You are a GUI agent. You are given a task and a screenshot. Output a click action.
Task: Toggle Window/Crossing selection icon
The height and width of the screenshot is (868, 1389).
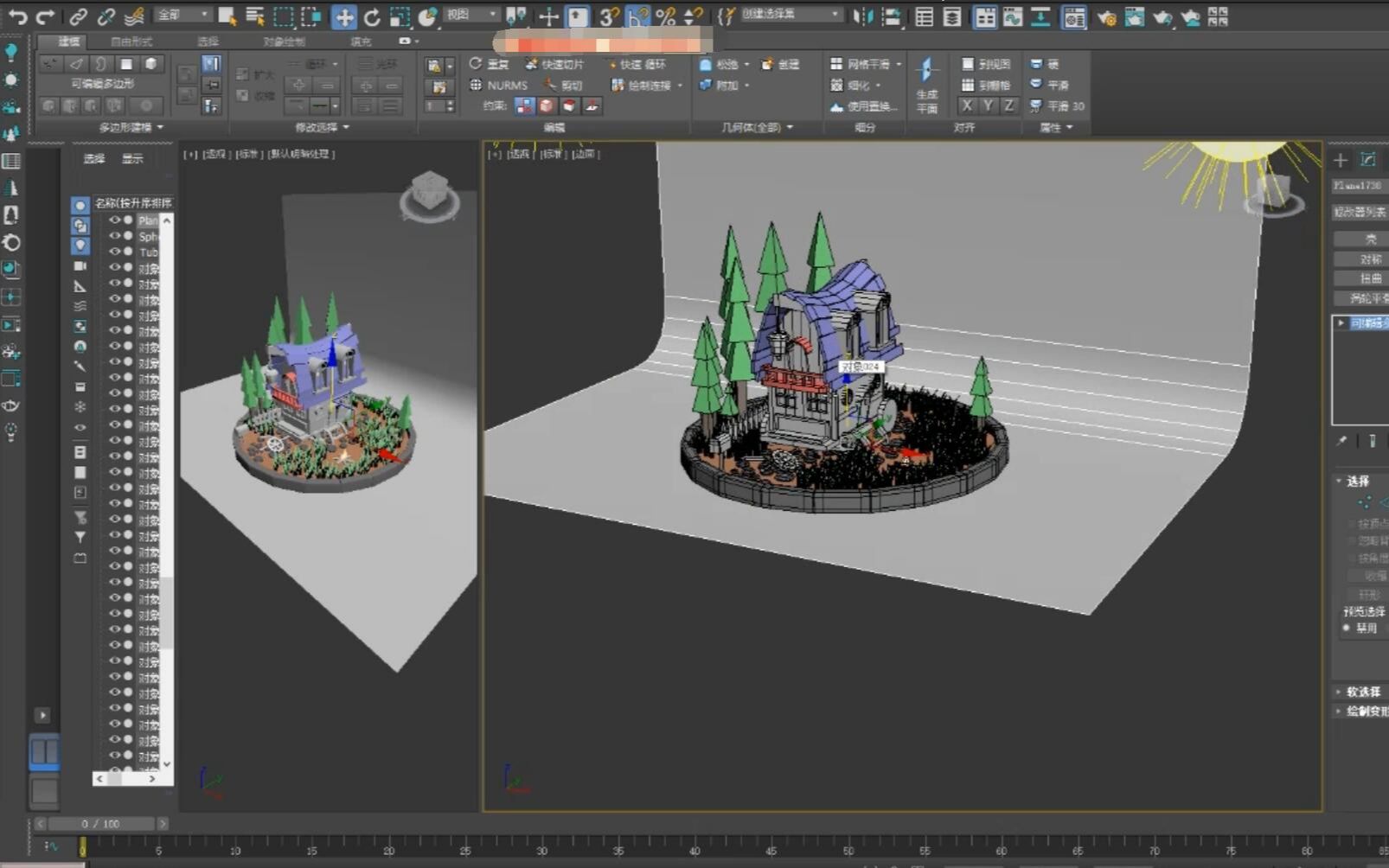click(310, 16)
